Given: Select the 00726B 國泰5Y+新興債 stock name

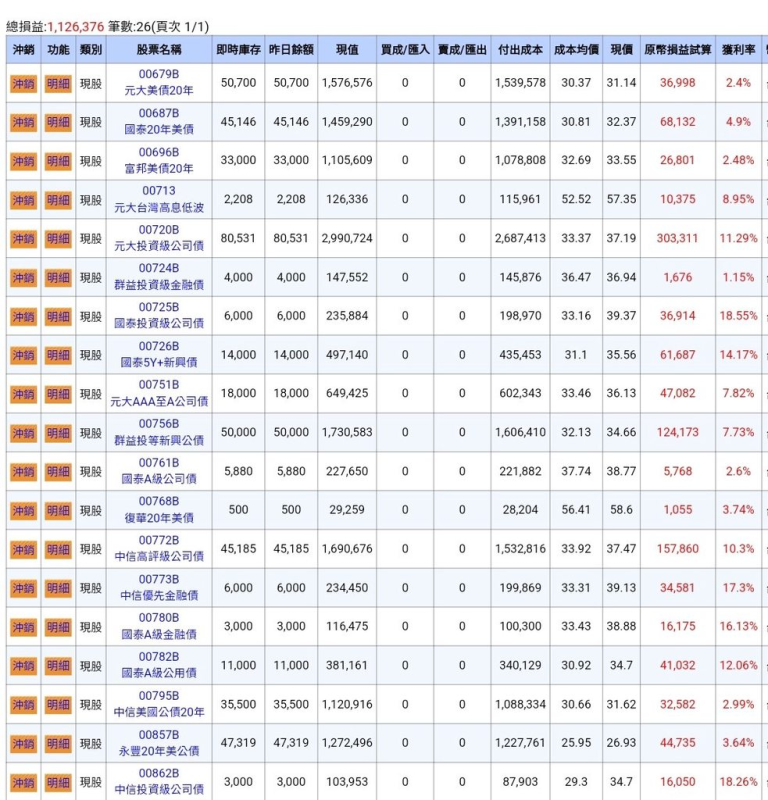Looking at the screenshot, I should coord(159,355).
